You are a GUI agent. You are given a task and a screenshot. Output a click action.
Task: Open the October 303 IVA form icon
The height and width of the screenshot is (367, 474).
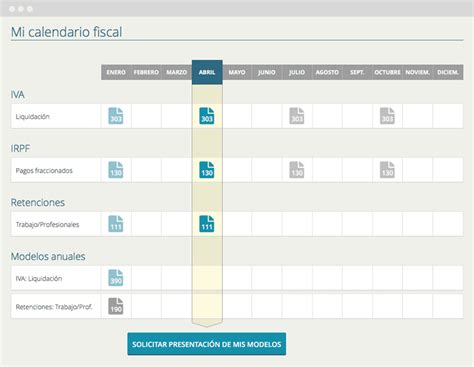tap(387, 116)
